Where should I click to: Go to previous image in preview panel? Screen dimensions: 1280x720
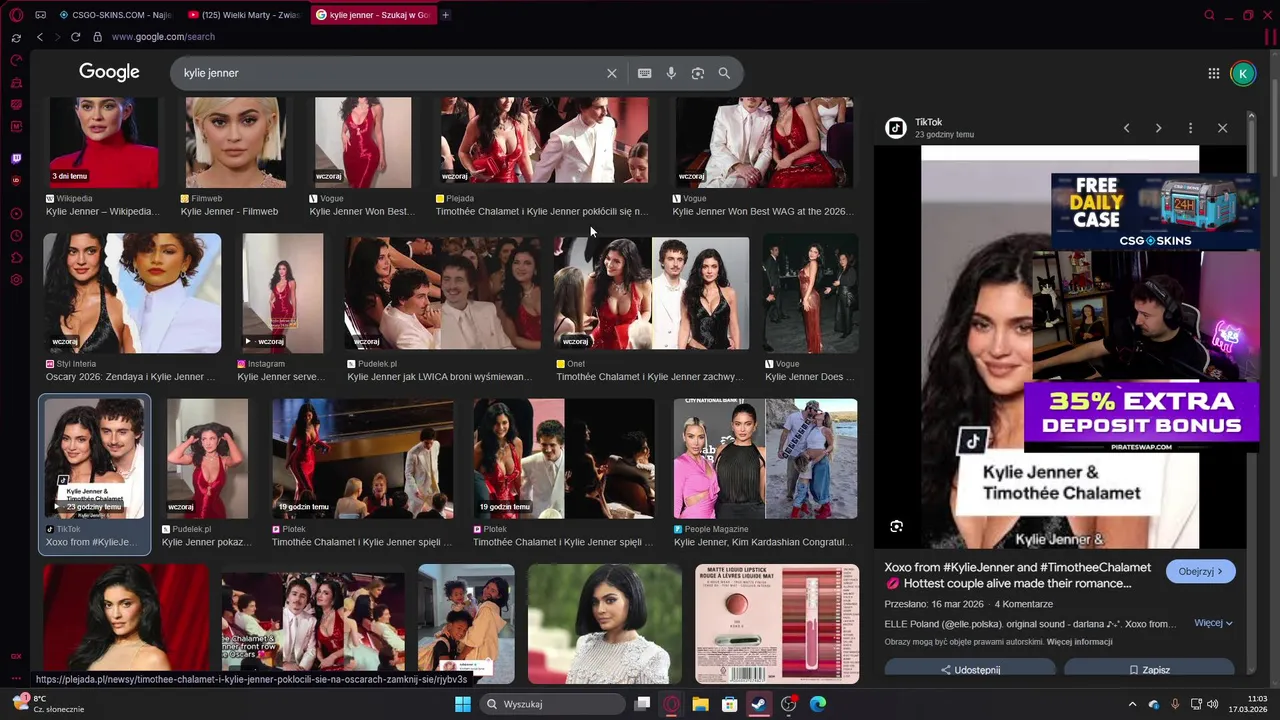tap(1126, 128)
